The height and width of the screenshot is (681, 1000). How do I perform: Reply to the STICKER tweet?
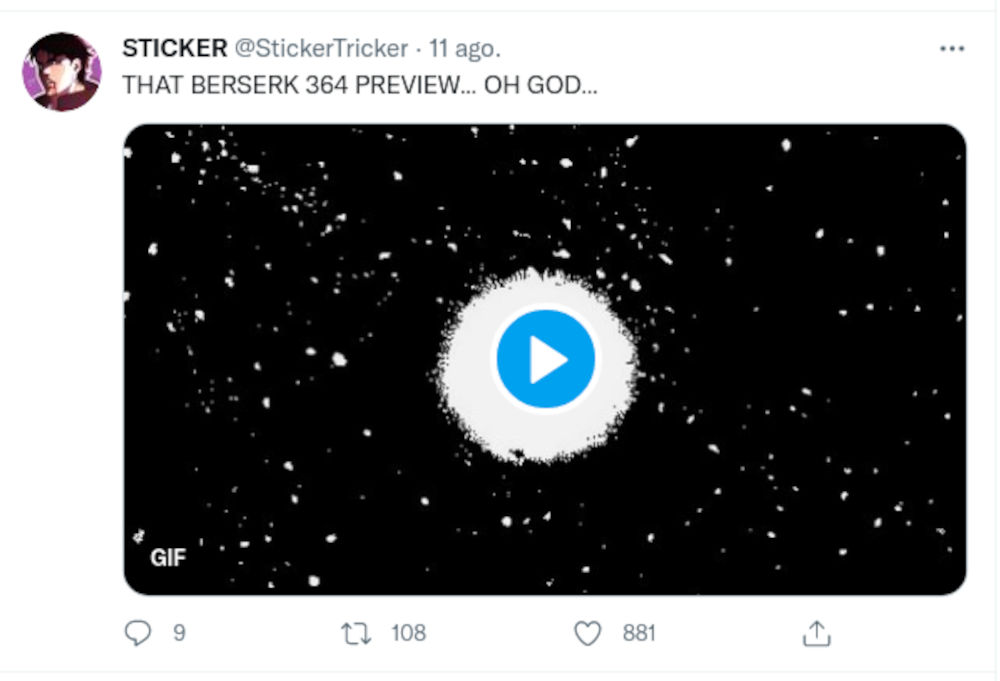click(x=139, y=633)
